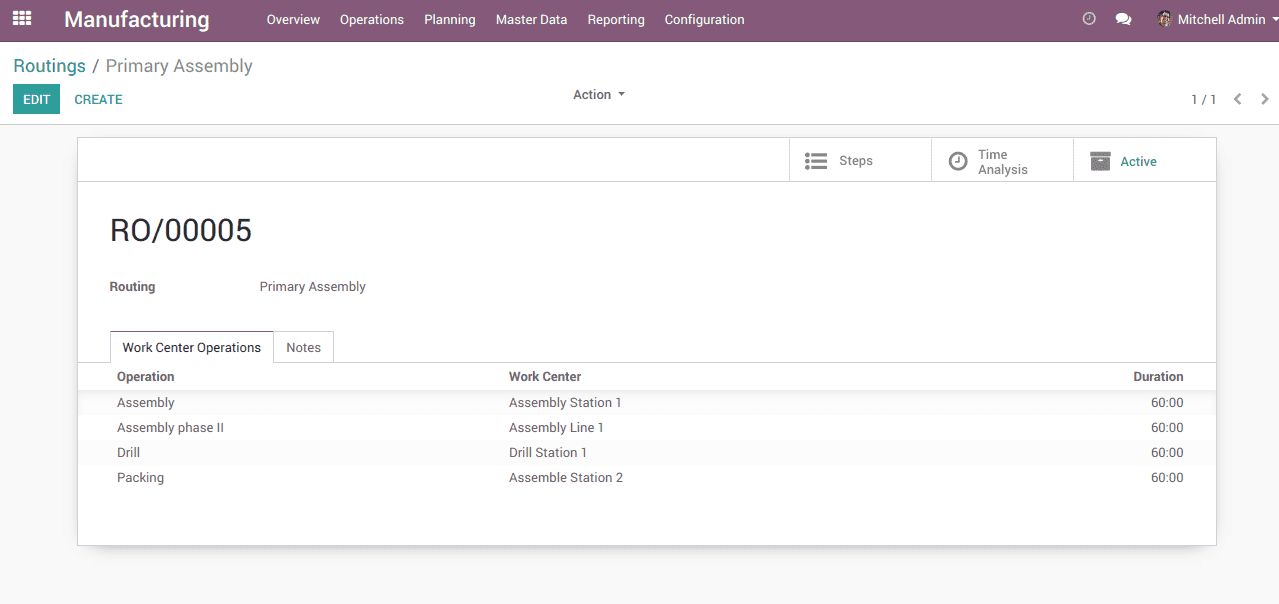Click Assemble Station 2 work center
Image resolution: width=1279 pixels, height=604 pixels.
pos(566,477)
